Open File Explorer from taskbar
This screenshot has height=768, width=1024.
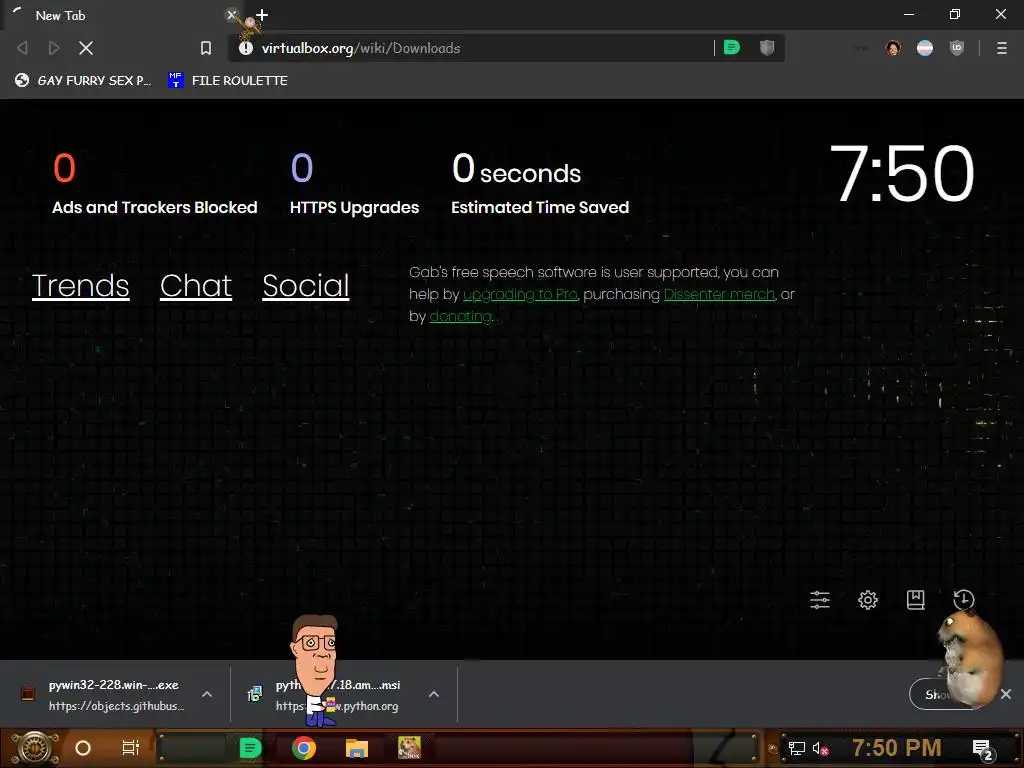[357, 748]
